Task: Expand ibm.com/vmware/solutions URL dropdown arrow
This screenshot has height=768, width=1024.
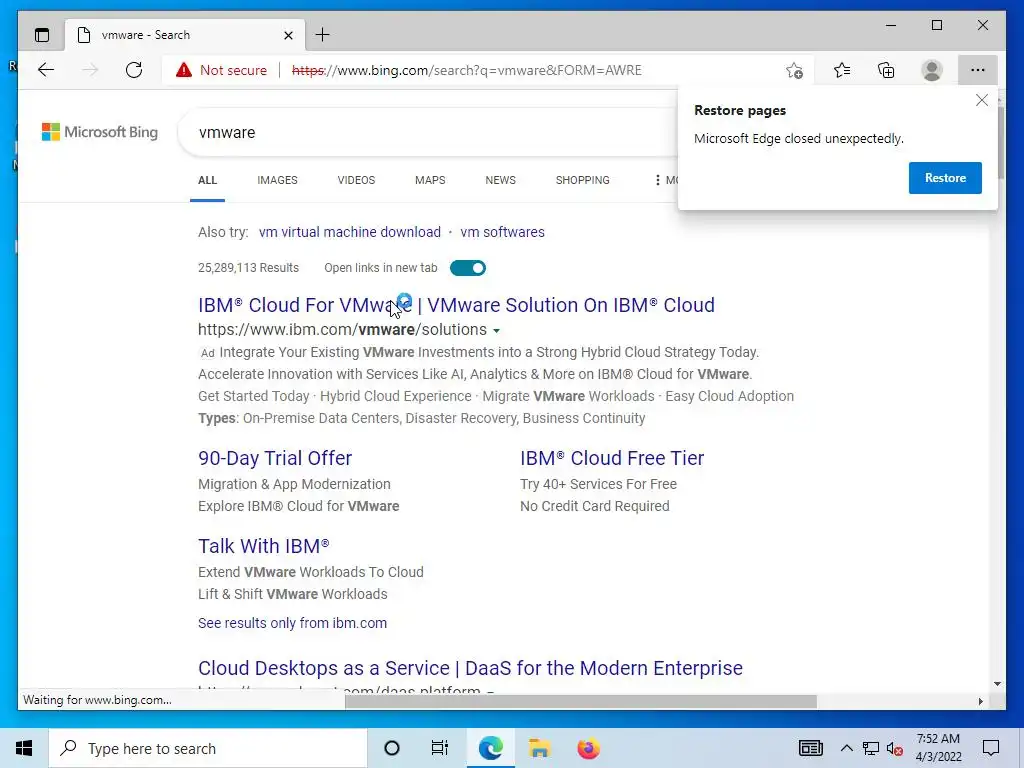Action: (x=496, y=331)
